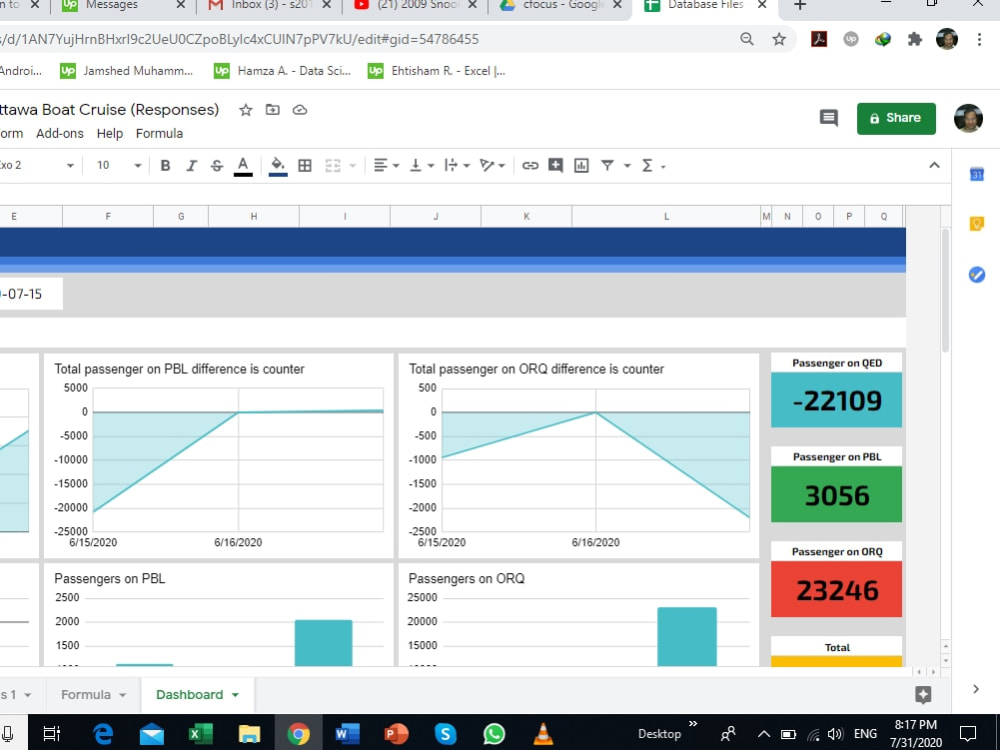Open the Google Calendar side panel

point(976,173)
